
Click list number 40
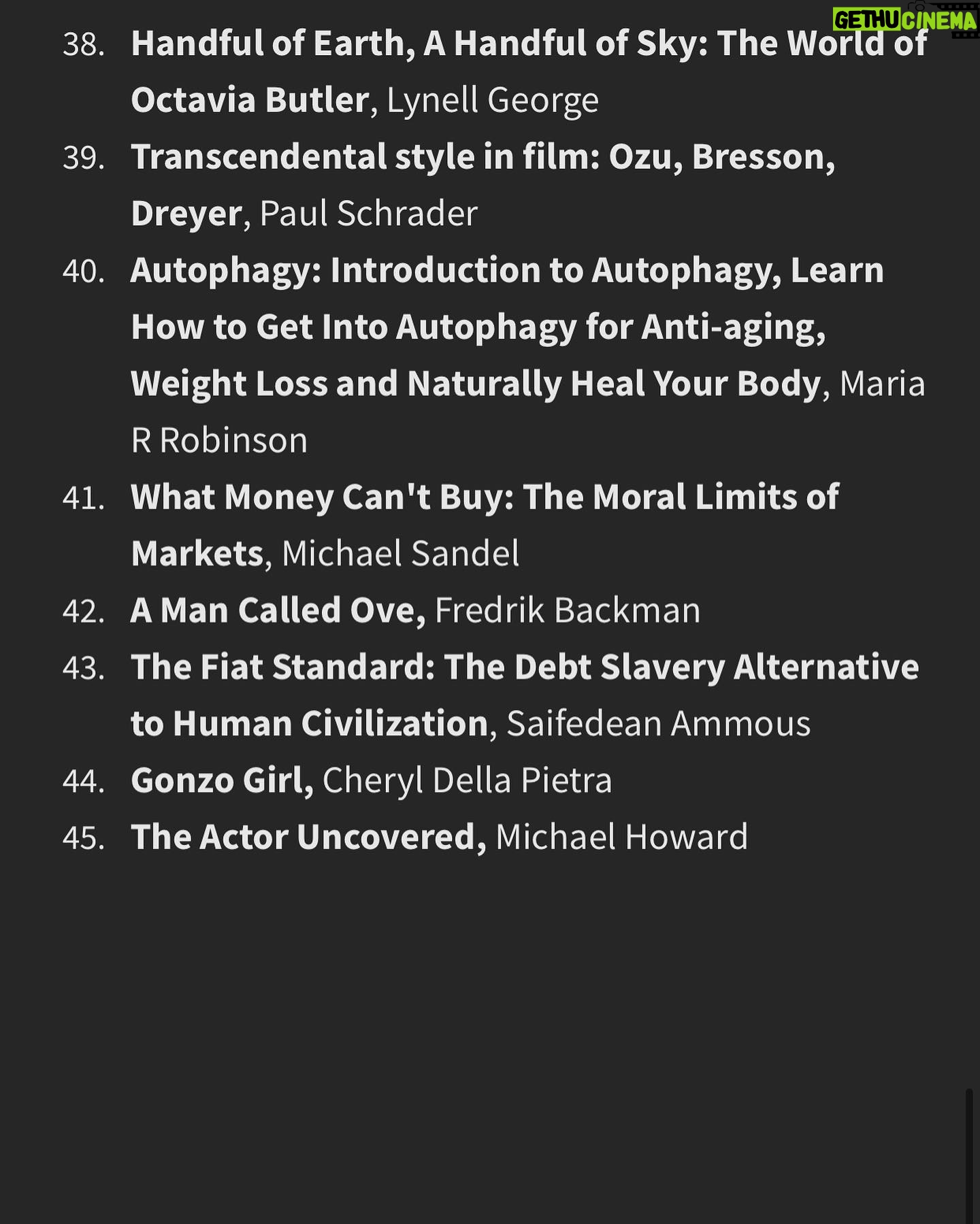click(x=84, y=271)
